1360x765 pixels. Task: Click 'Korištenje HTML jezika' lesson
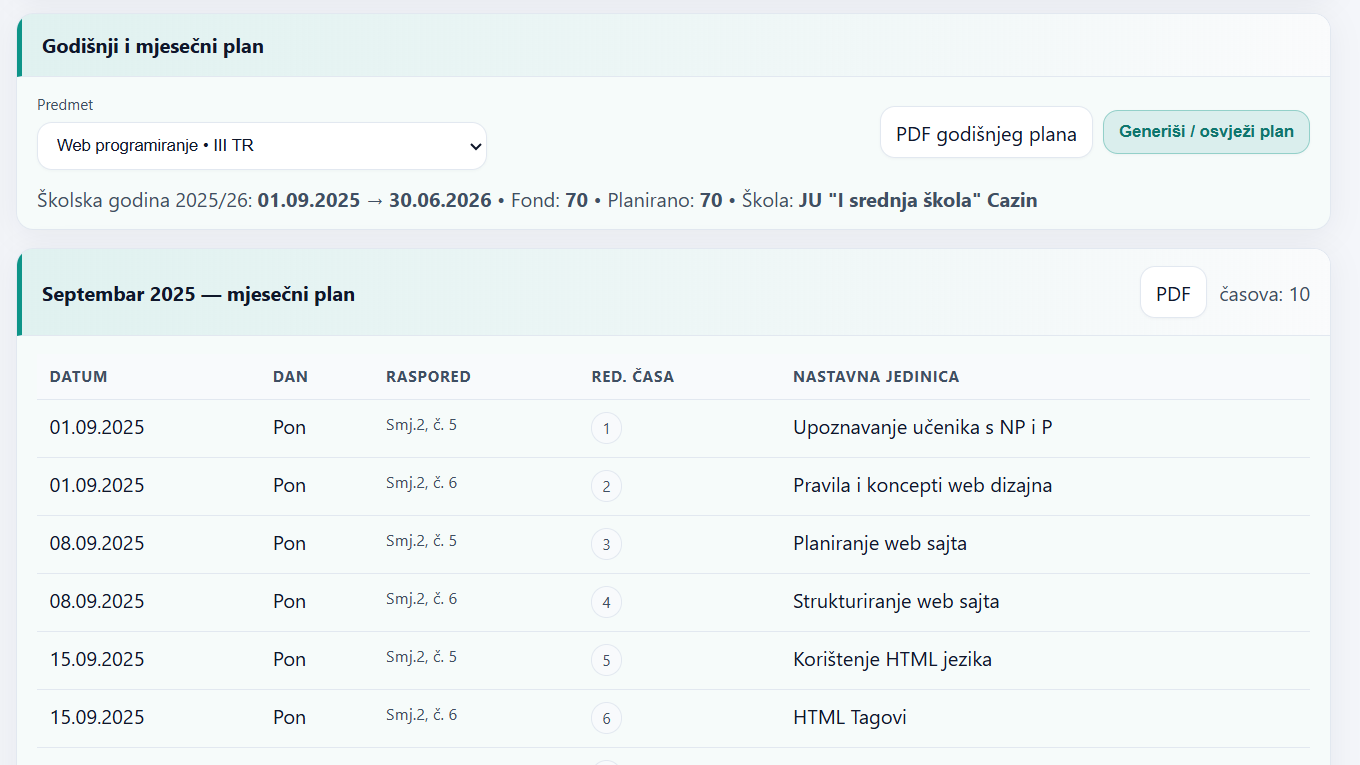[x=892, y=660]
